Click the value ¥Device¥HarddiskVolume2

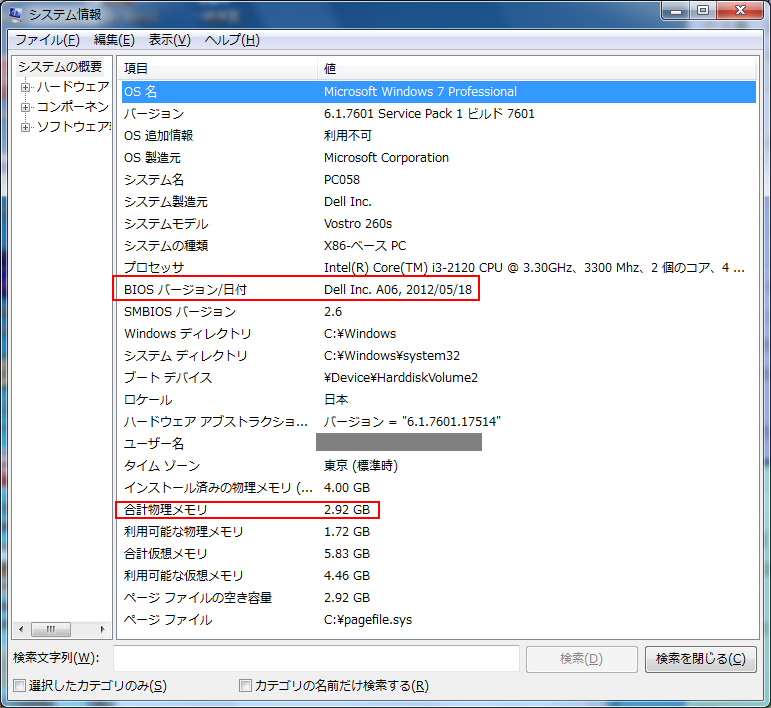click(x=401, y=378)
